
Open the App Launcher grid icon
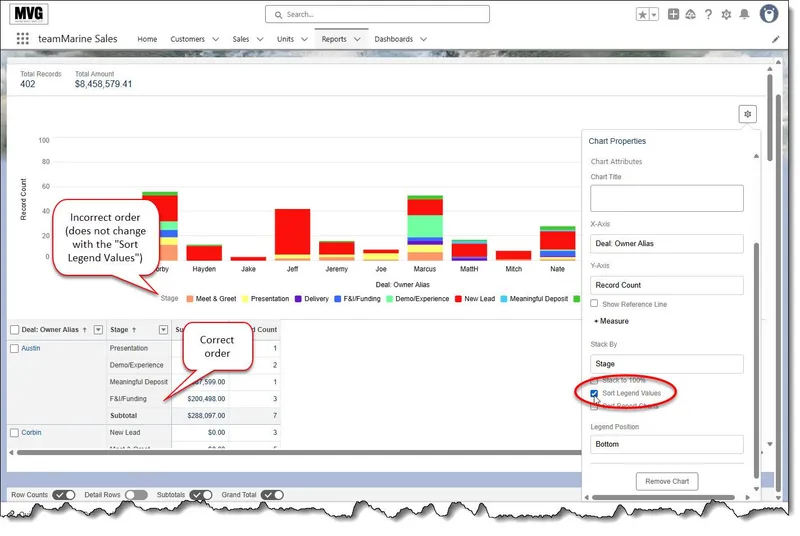[x=23, y=39]
